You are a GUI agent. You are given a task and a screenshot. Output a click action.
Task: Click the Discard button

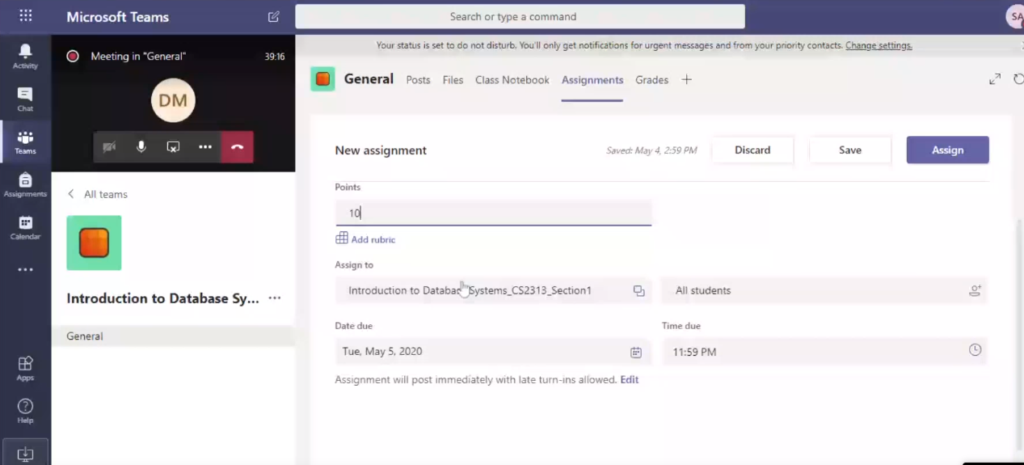[x=752, y=150]
